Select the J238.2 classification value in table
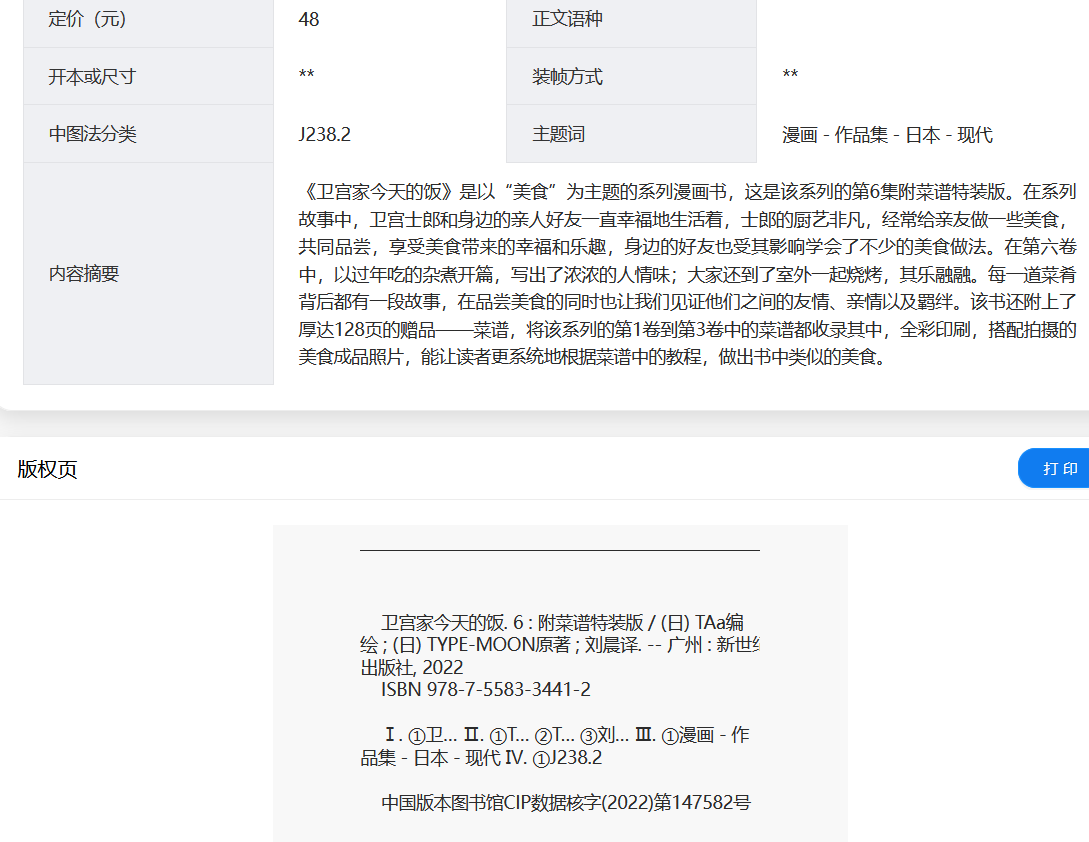Image resolution: width=1089 pixels, height=842 pixels. (324, 135)
